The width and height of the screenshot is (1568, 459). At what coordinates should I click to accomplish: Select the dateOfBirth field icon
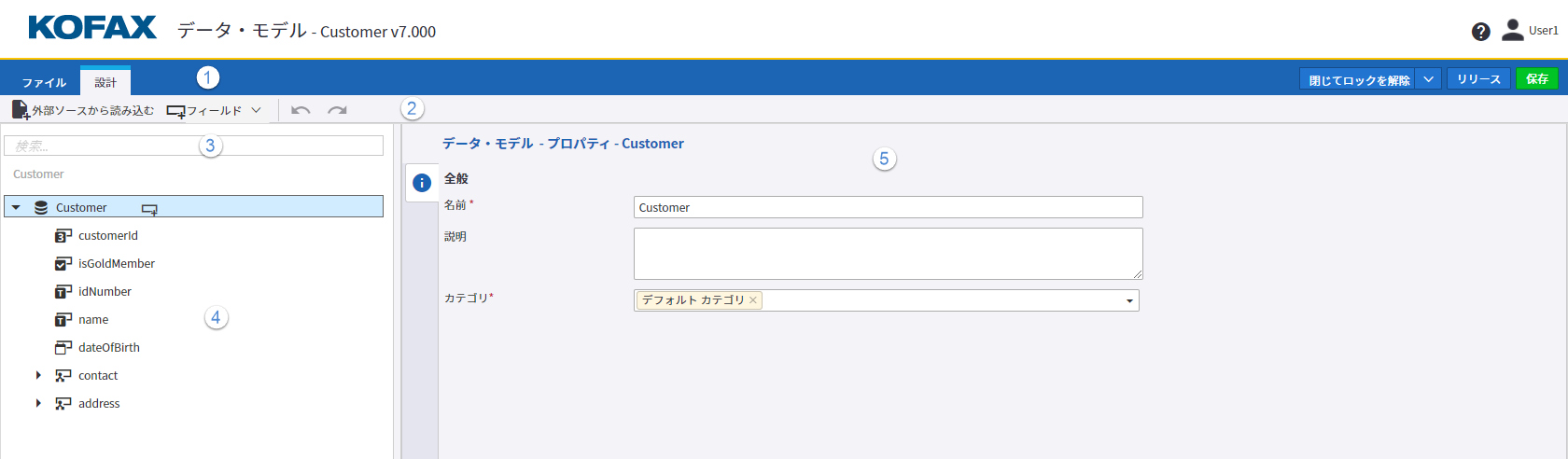click(63, 348)
